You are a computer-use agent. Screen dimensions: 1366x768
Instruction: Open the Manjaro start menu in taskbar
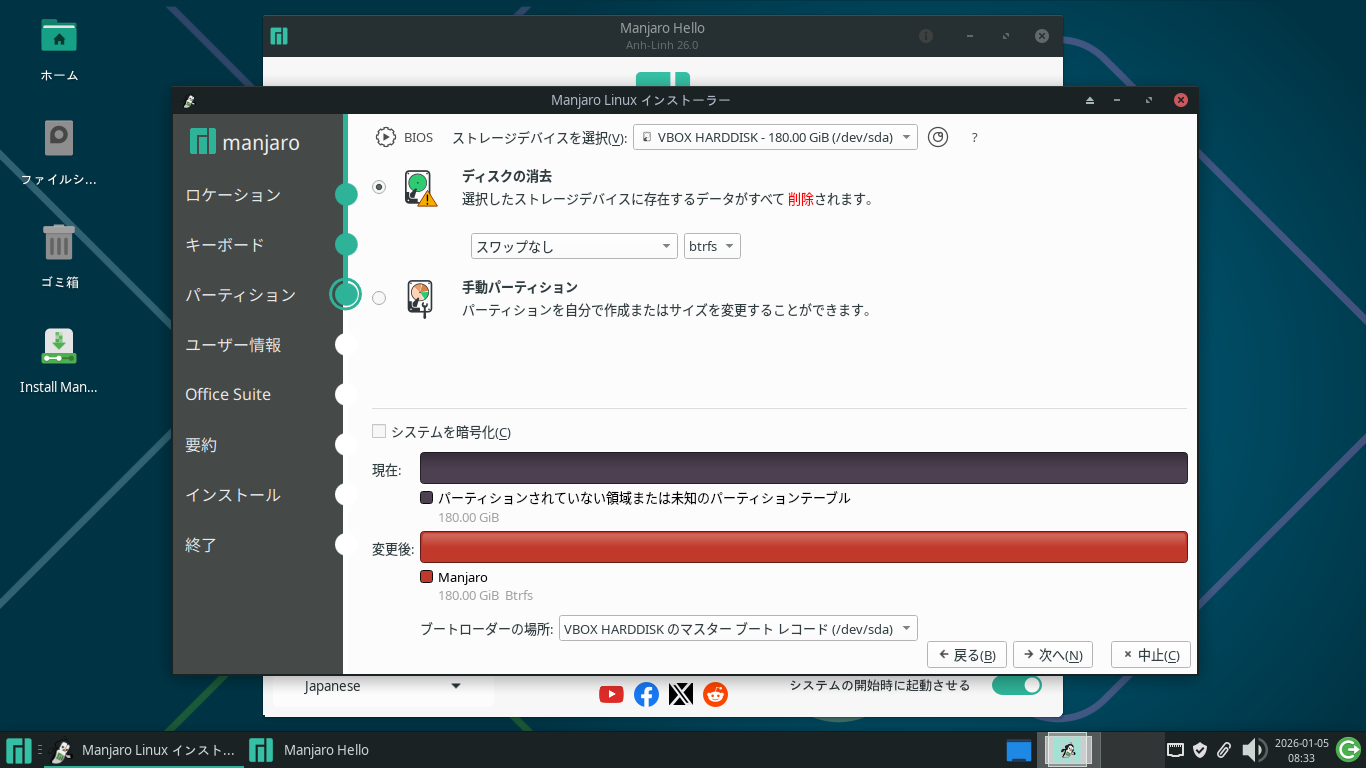[18, 750]
